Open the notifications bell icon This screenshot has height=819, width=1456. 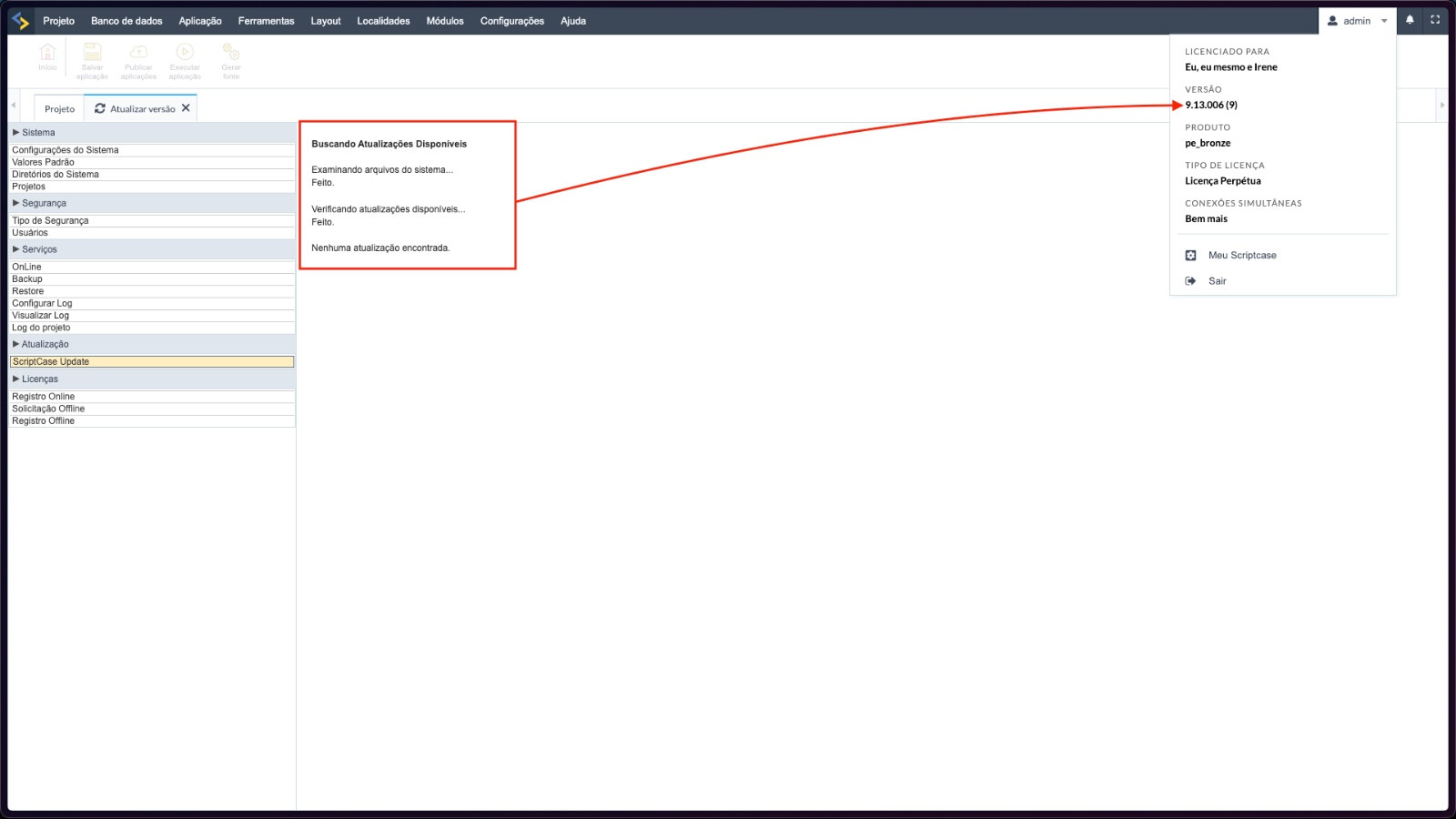pos(1410,20)
